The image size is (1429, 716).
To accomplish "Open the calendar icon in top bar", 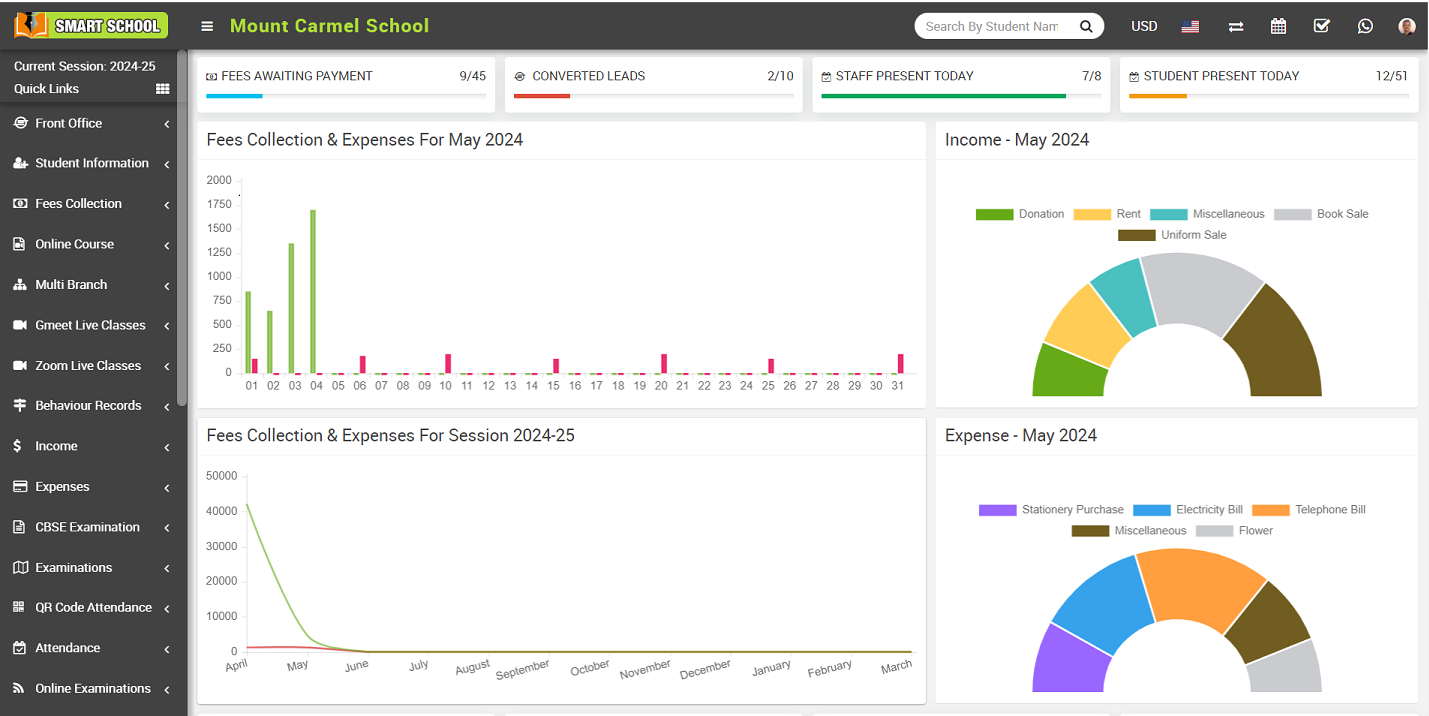I will click(1278, 27).
